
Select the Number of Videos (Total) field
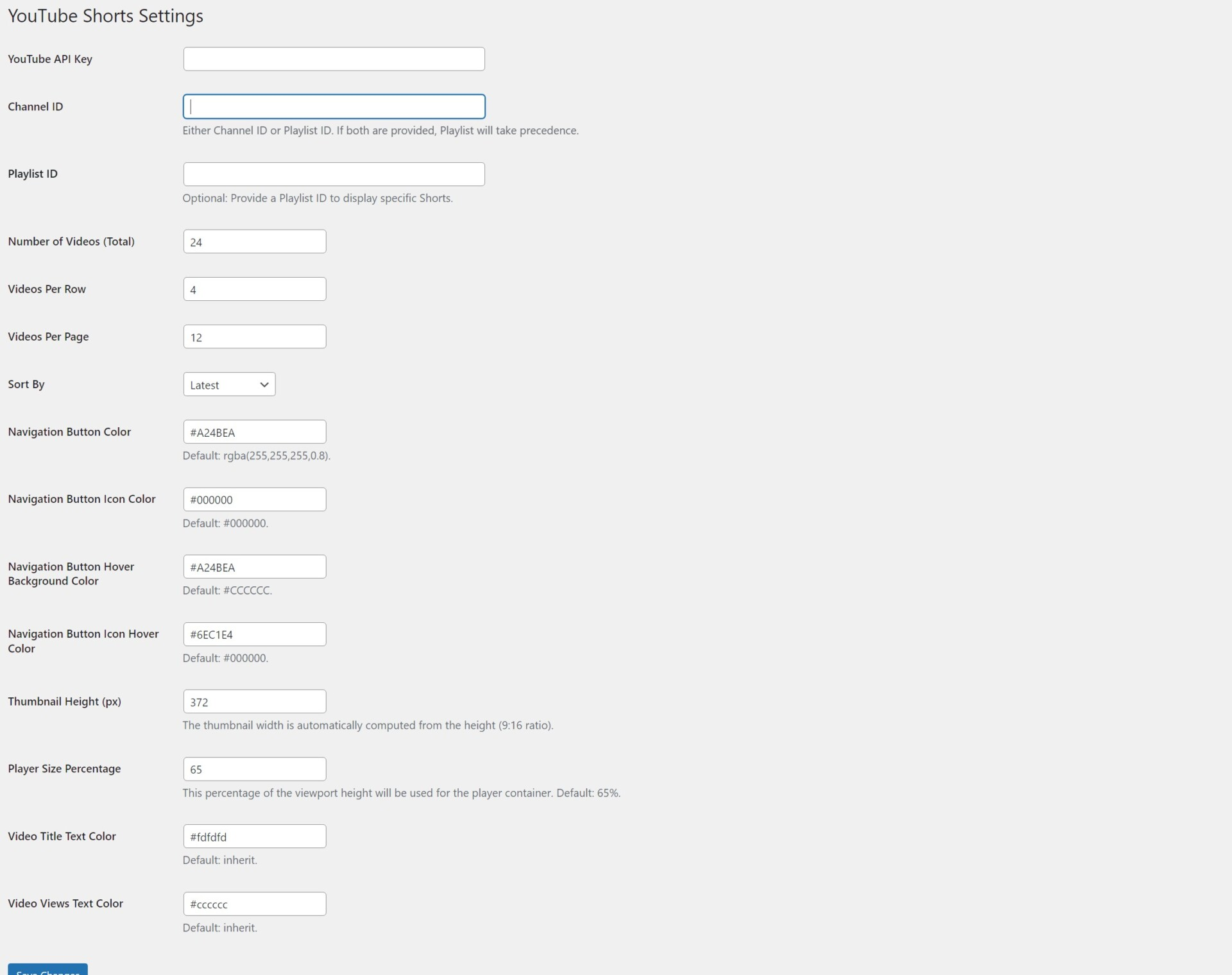coord(255,242)
